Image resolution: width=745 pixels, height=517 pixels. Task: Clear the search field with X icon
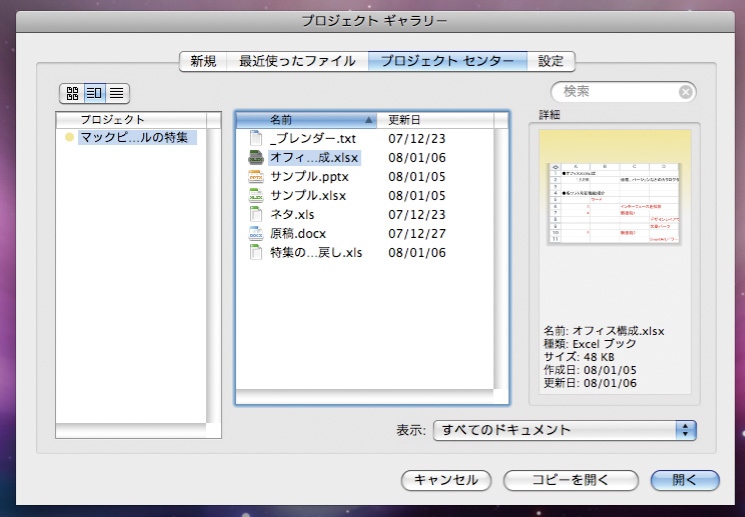click(x=685, y=92)
